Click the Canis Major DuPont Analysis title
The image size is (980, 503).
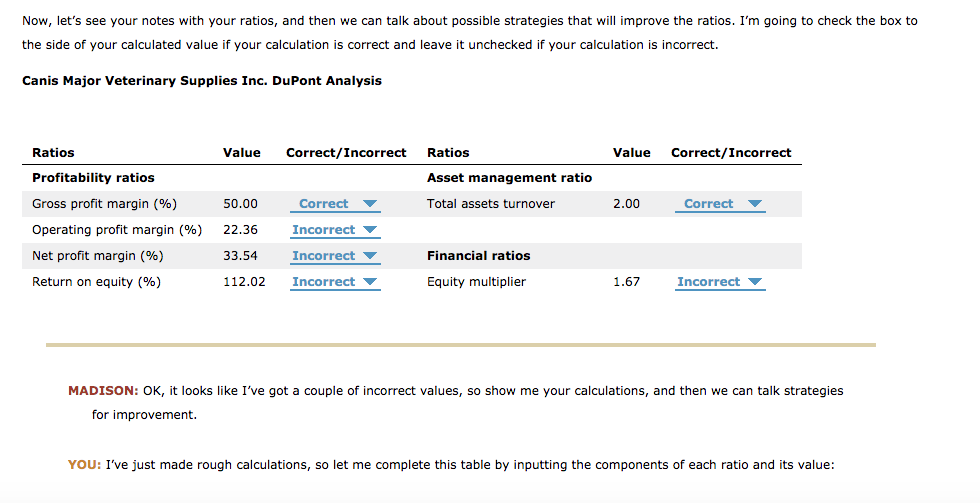pos(202,81)
